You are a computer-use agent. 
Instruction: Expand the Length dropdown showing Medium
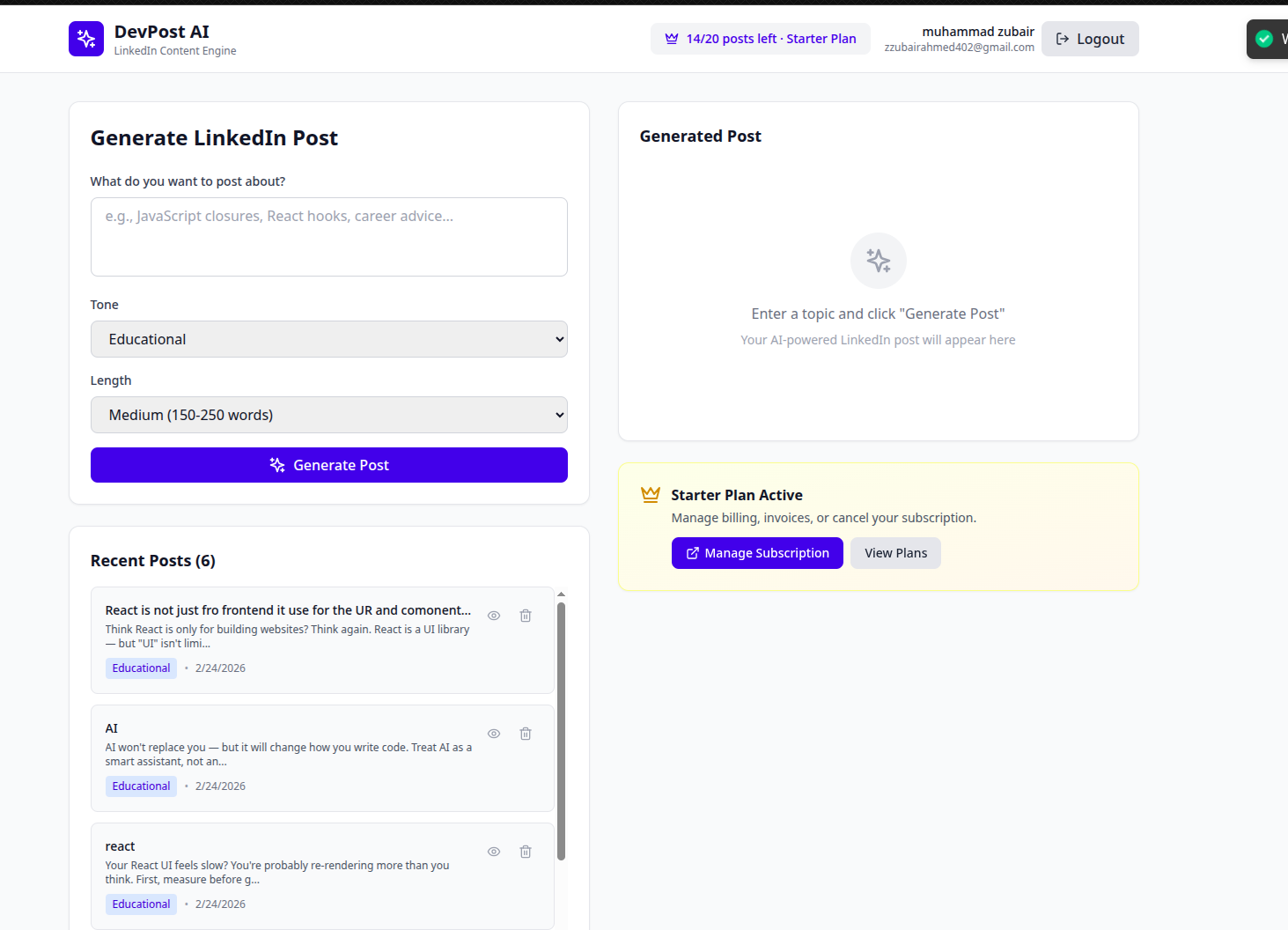coord(328,415)
